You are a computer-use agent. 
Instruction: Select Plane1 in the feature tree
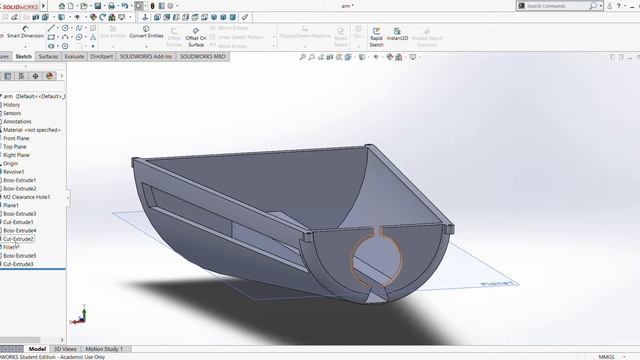pos(11,205)
